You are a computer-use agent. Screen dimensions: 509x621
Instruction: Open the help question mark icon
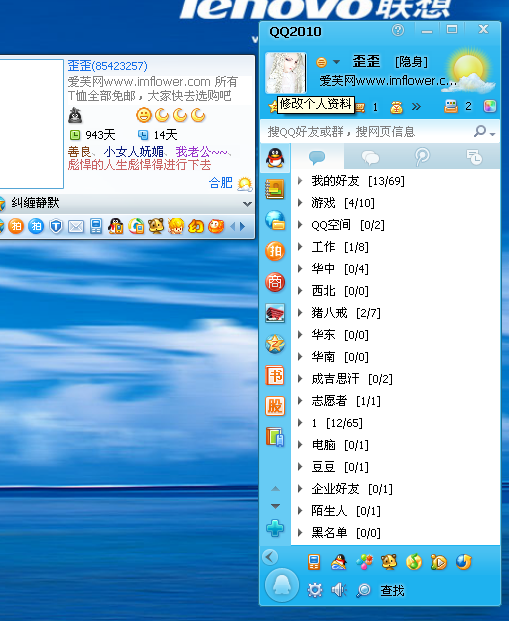pyautogui.click(x=398, y=30)
